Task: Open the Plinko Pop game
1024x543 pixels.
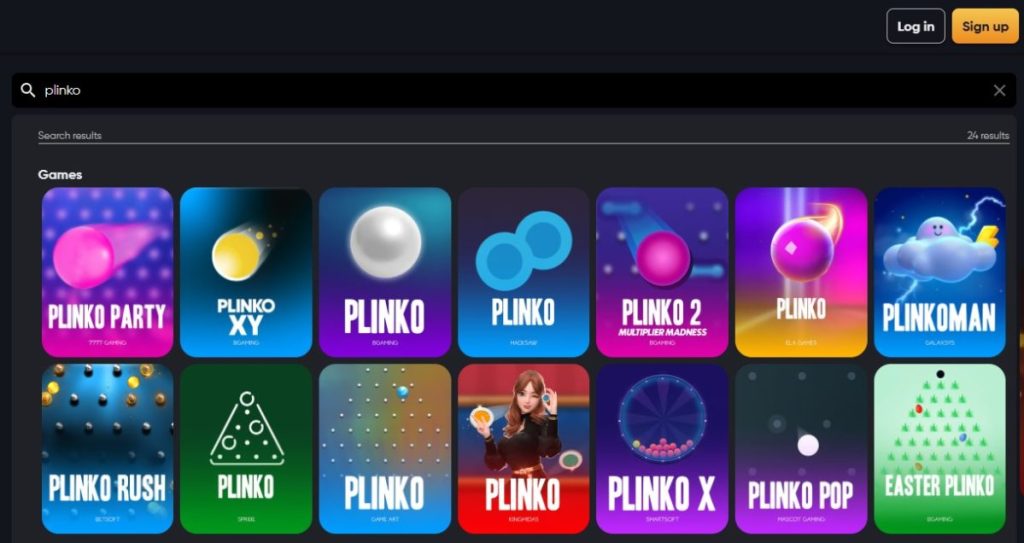Action: click(x=801, y=448)
